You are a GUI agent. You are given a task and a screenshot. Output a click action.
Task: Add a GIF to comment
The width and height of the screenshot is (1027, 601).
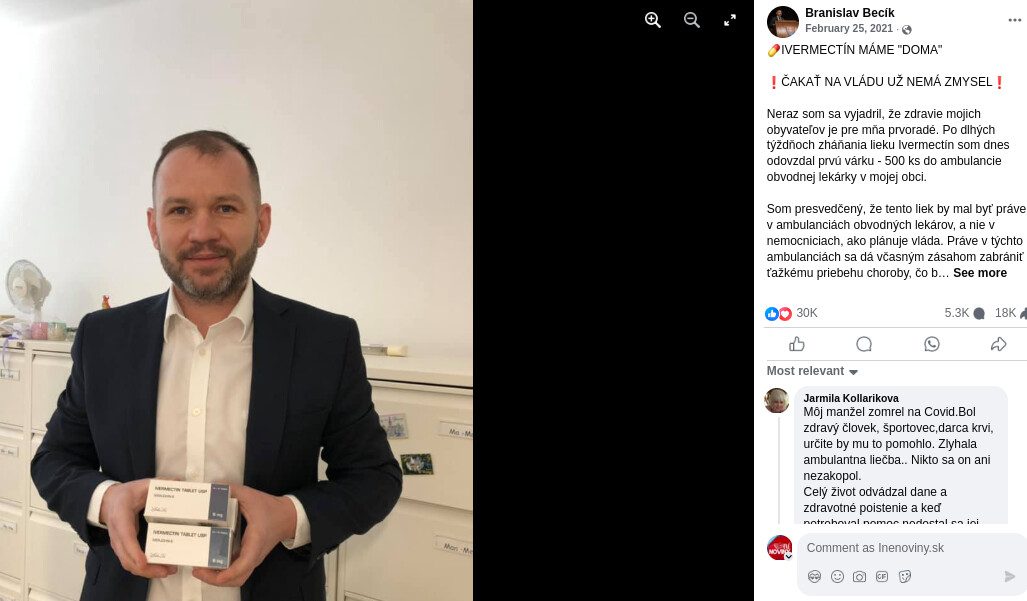882,576
